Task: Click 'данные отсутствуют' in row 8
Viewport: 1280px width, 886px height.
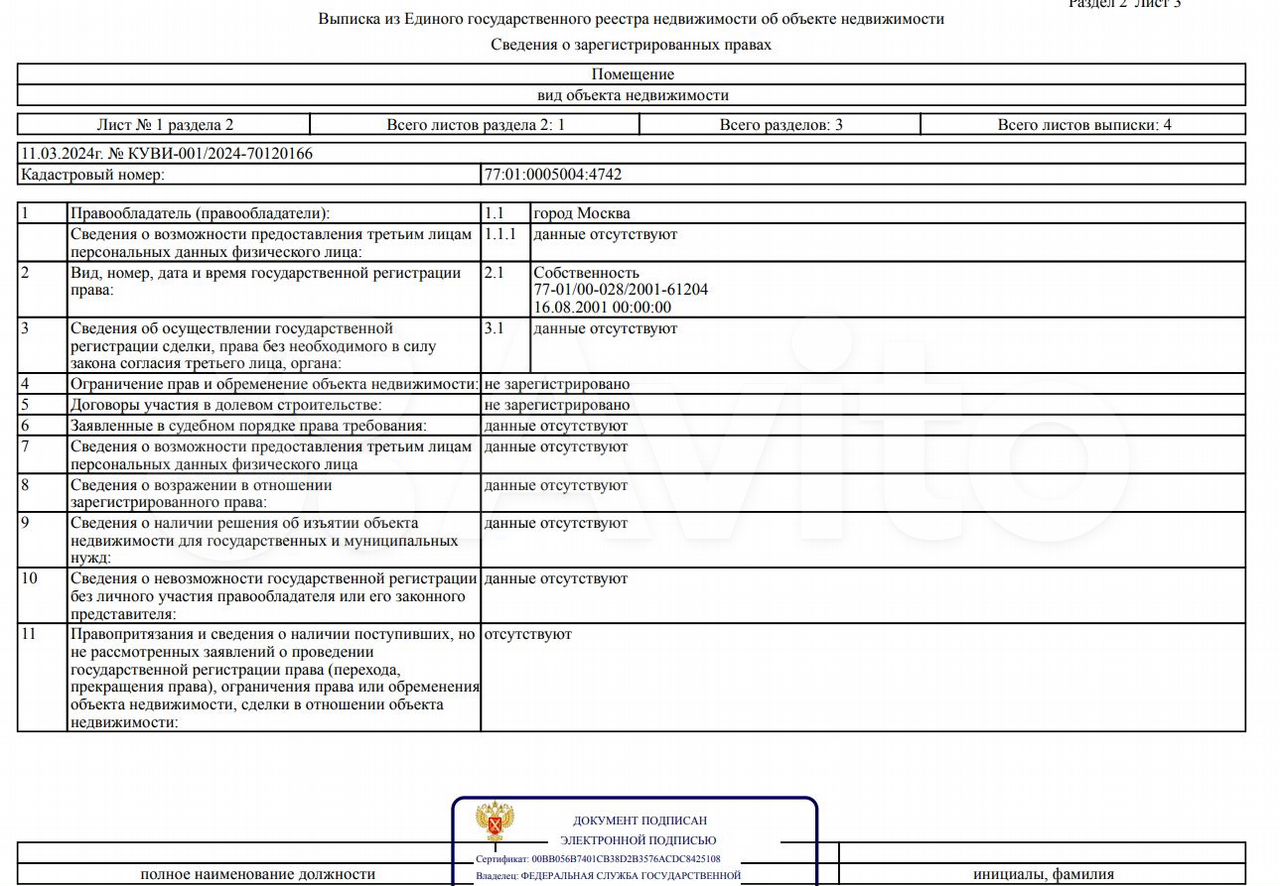Action: click(556, 486)
